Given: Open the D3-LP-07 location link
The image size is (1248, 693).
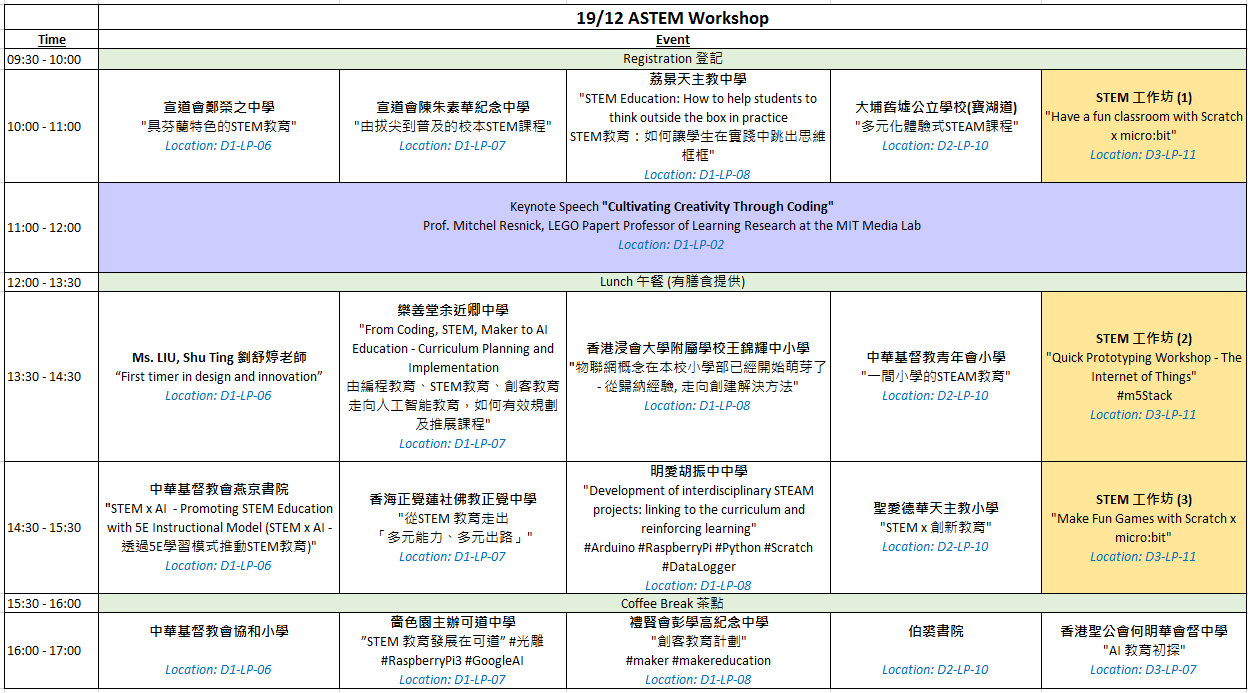Looking at the screenshot, I should click(1143, 670).
